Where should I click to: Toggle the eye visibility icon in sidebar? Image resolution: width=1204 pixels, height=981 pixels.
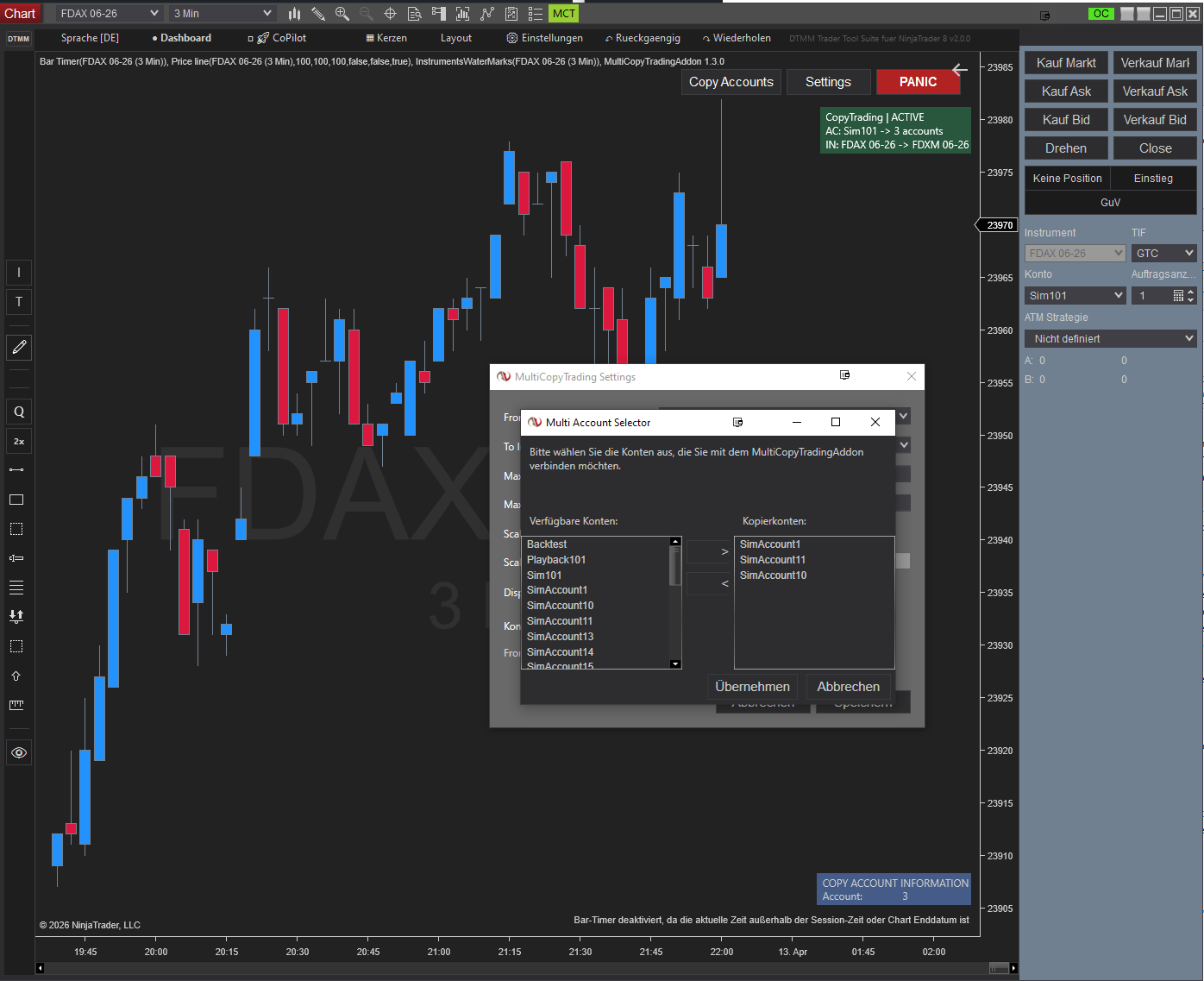19,752
